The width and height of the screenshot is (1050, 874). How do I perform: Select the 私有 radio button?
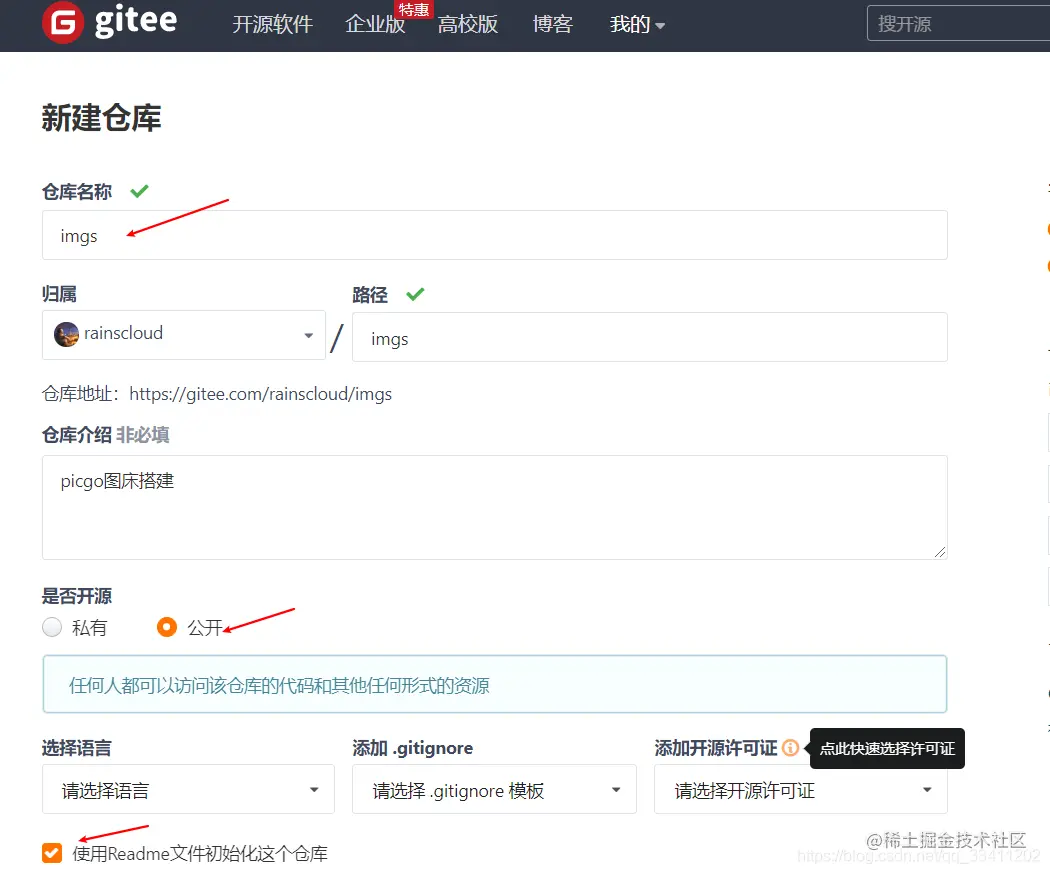coord(52,627)
